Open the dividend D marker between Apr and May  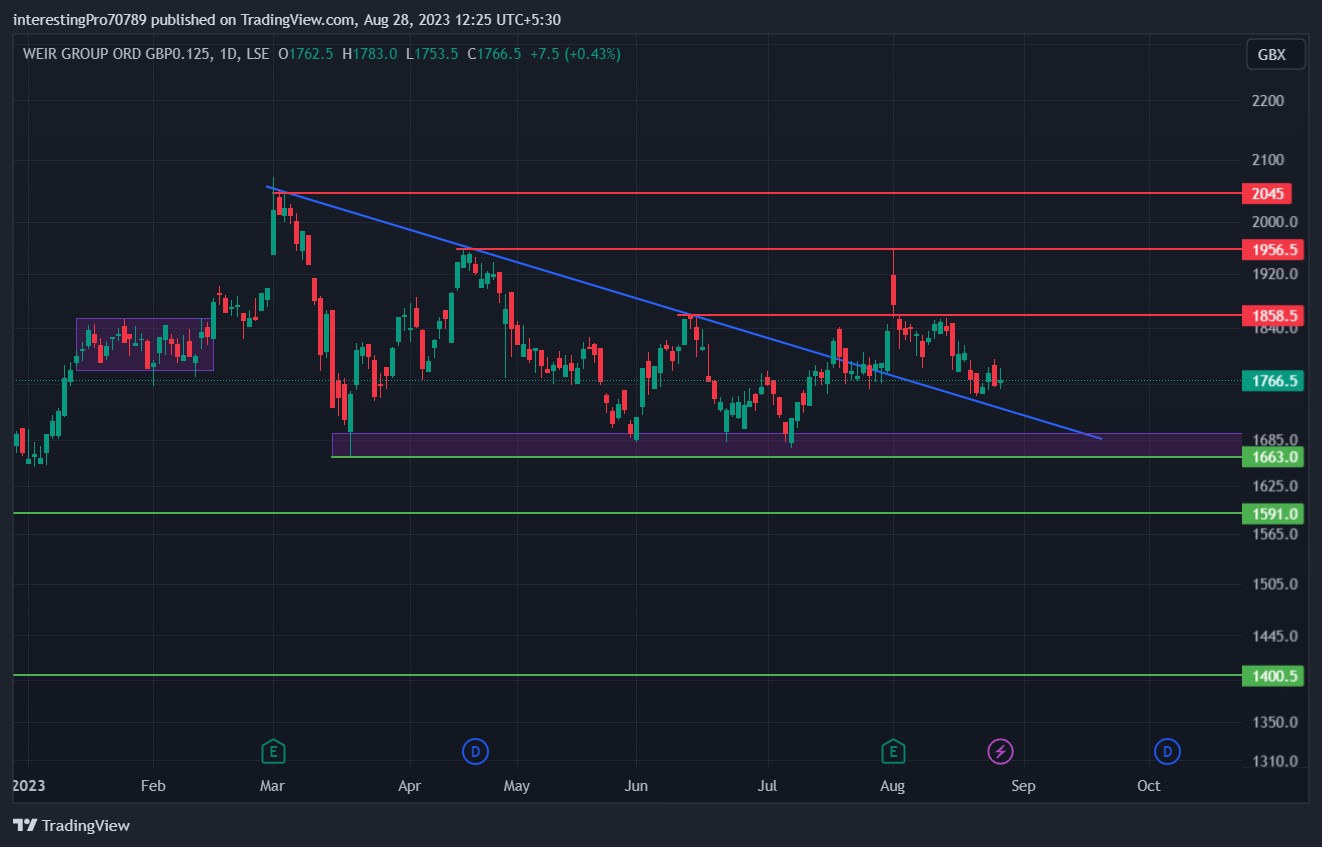pyautogui.click(x=475, y=751)
